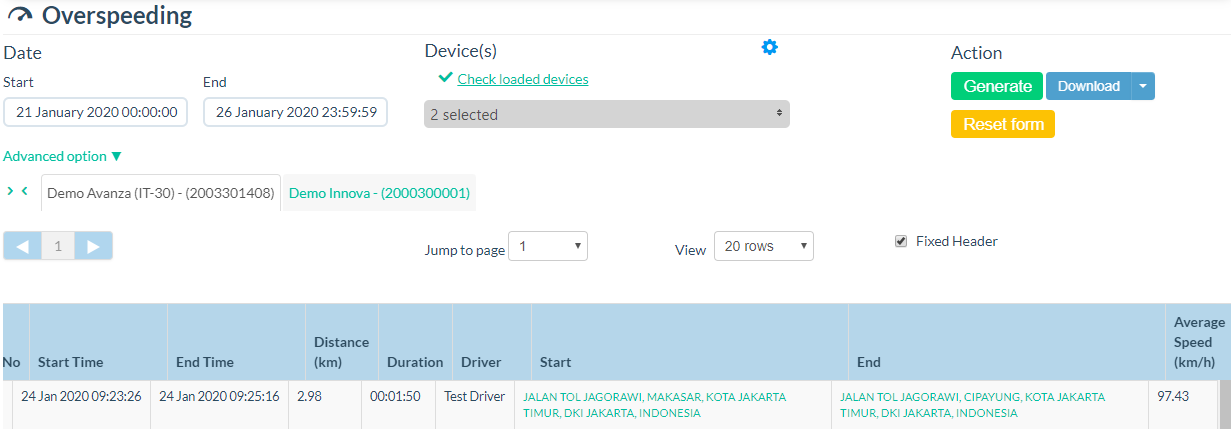
Task: Click the End date input field
Action: pyautogui.click(x=295, y=112)
